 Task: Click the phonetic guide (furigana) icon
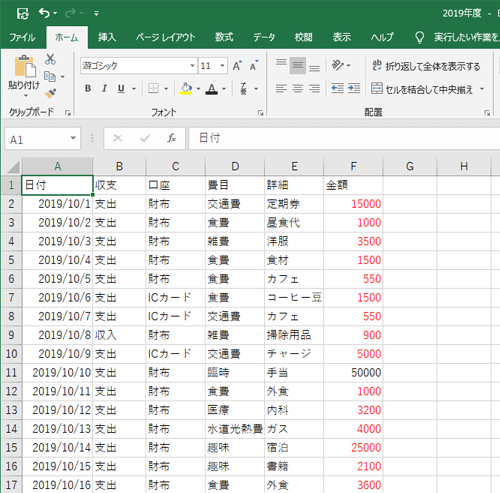[x=244, y=89]
